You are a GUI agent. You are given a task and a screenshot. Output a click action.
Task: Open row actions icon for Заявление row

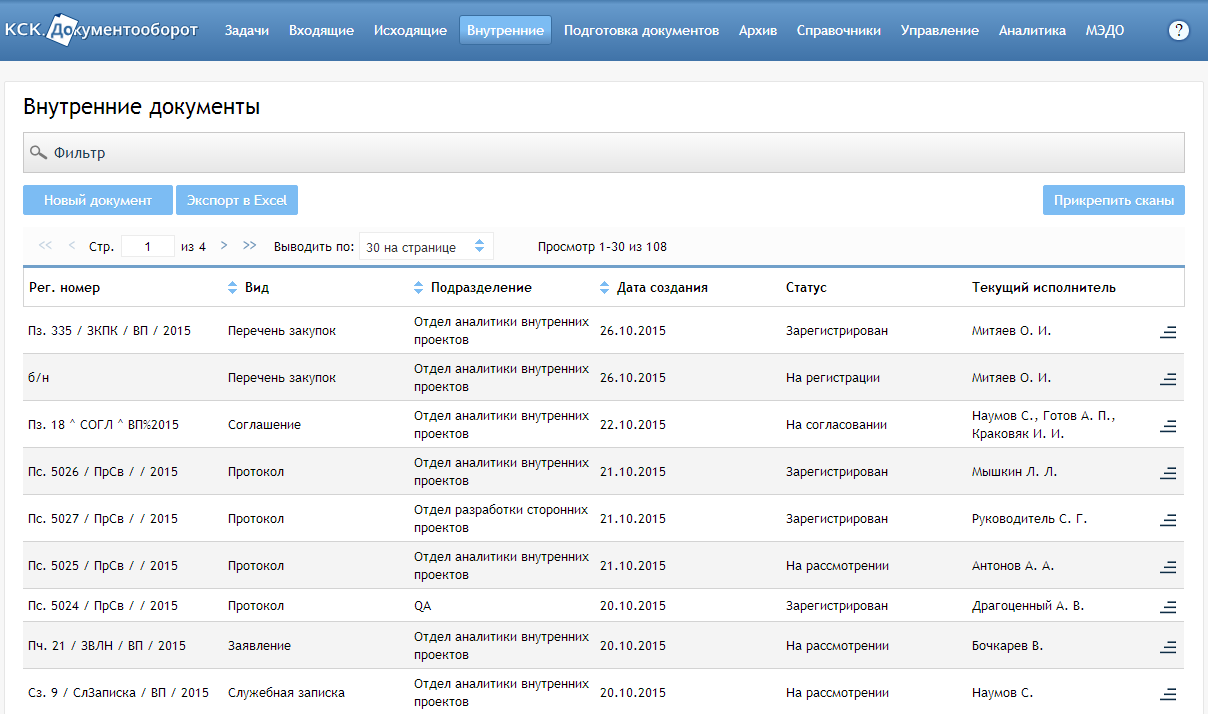click(1168, 647)
